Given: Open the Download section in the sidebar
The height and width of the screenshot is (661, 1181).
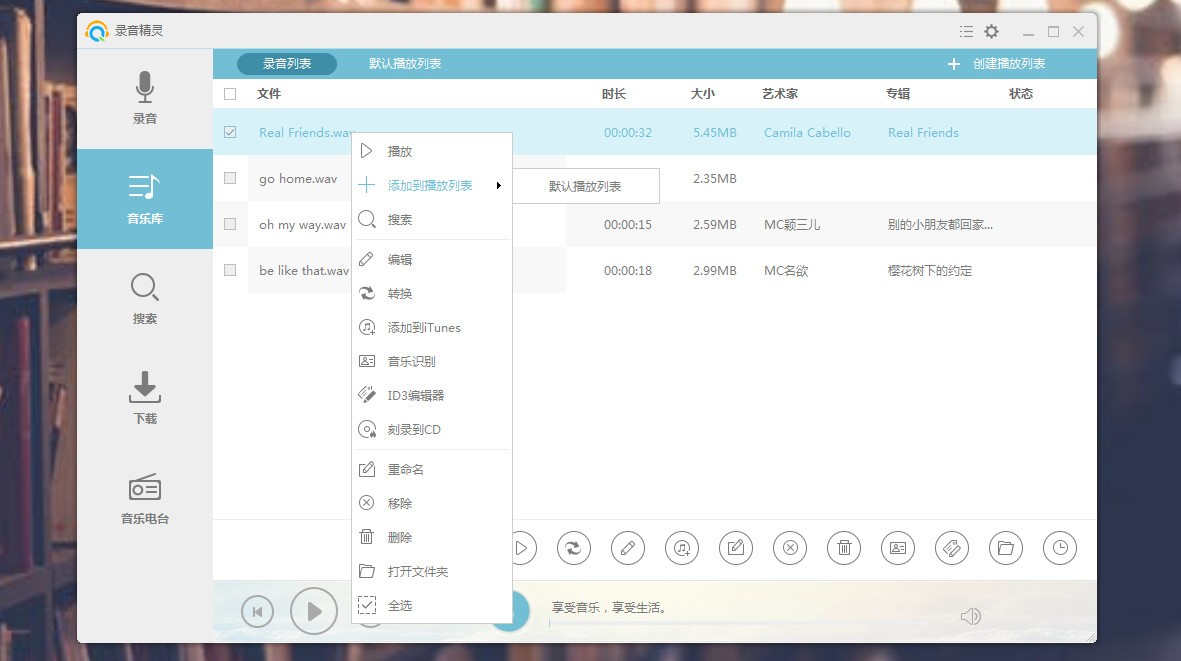Looking at the screenshot, I should tap(145, 398).
